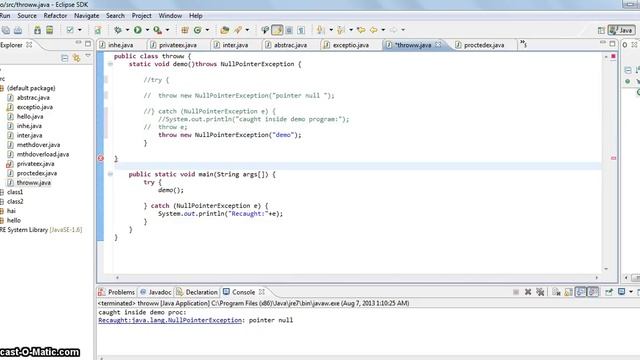
Task: Click the red overview ruler error marker
Action: click(x=613, y=158)
